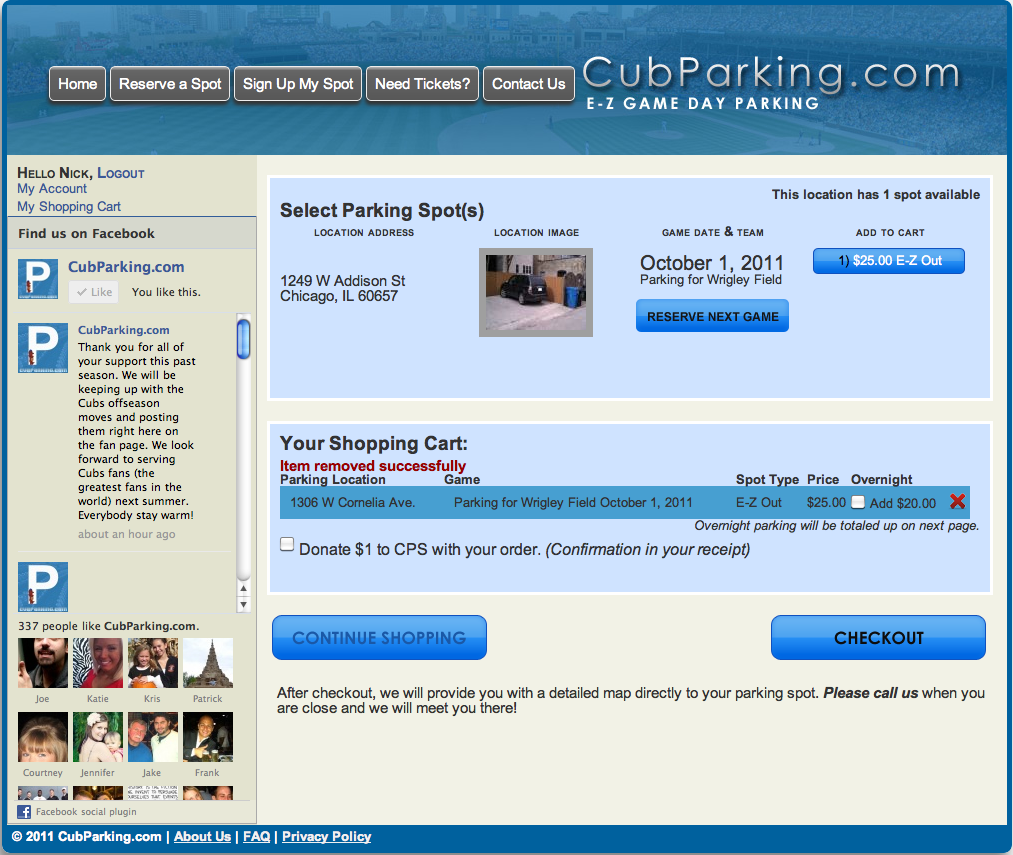Open Katie's Facebook profile photo
This screenshot has height=855, width=1013.
click(98, 663)
